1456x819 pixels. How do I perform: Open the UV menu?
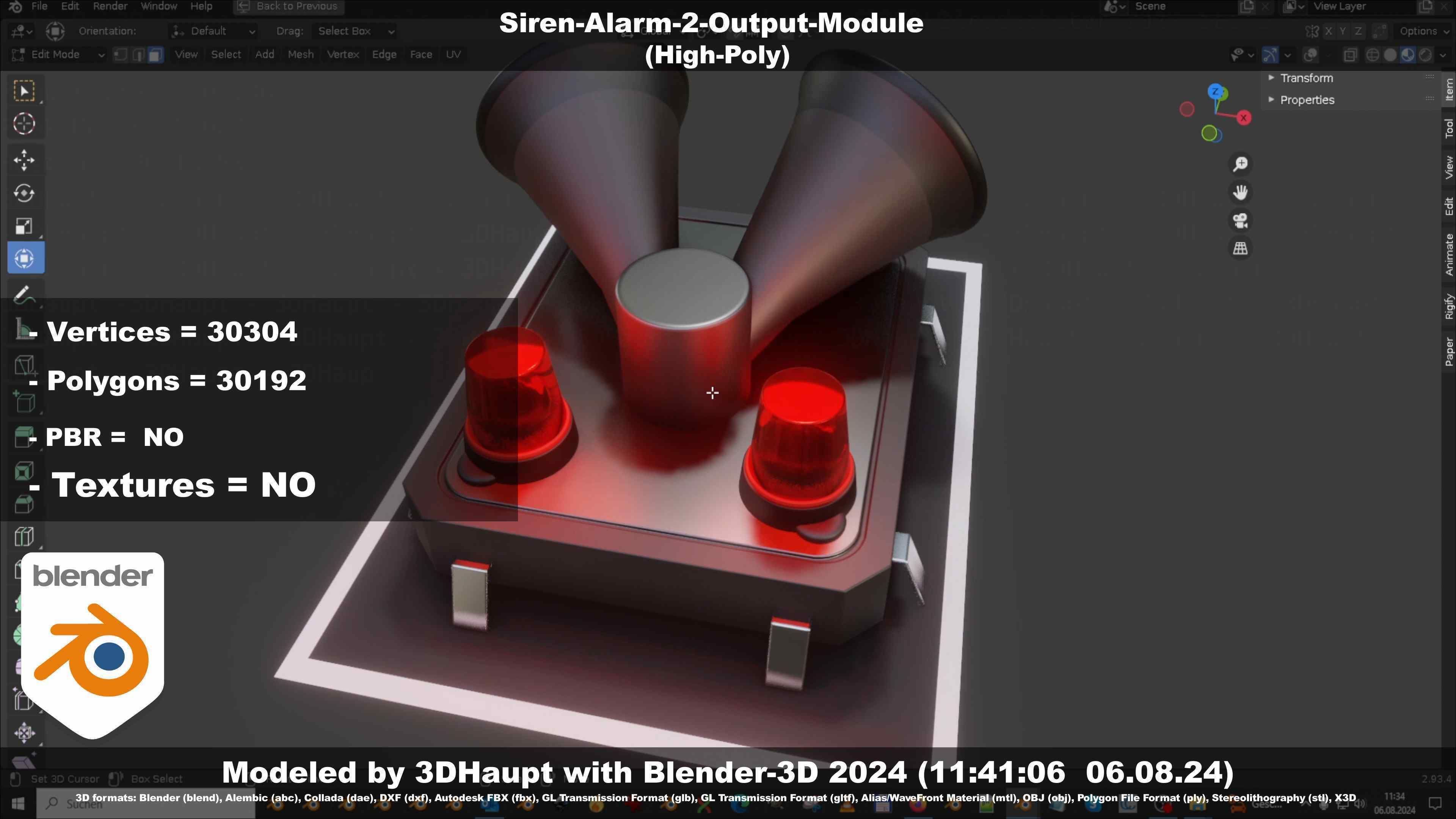coord(453,55)
